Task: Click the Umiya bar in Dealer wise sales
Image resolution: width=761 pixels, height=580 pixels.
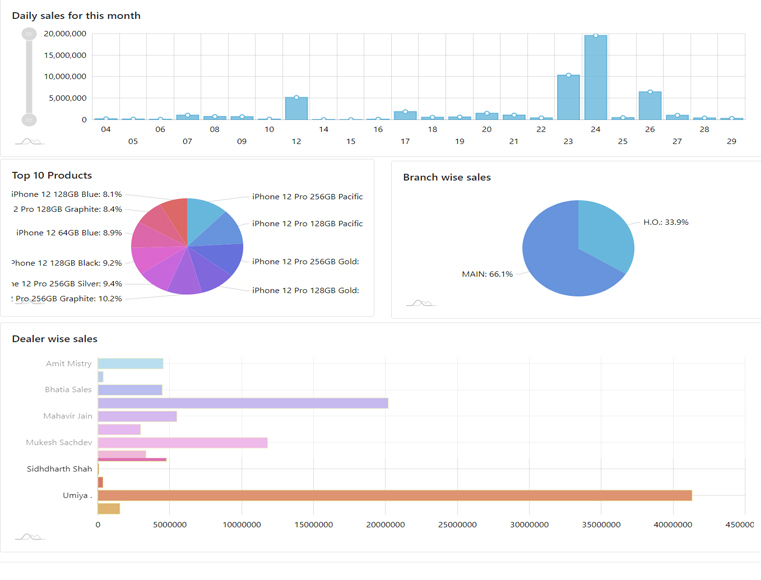Action: pyautogui.click(x=395, y=496)
